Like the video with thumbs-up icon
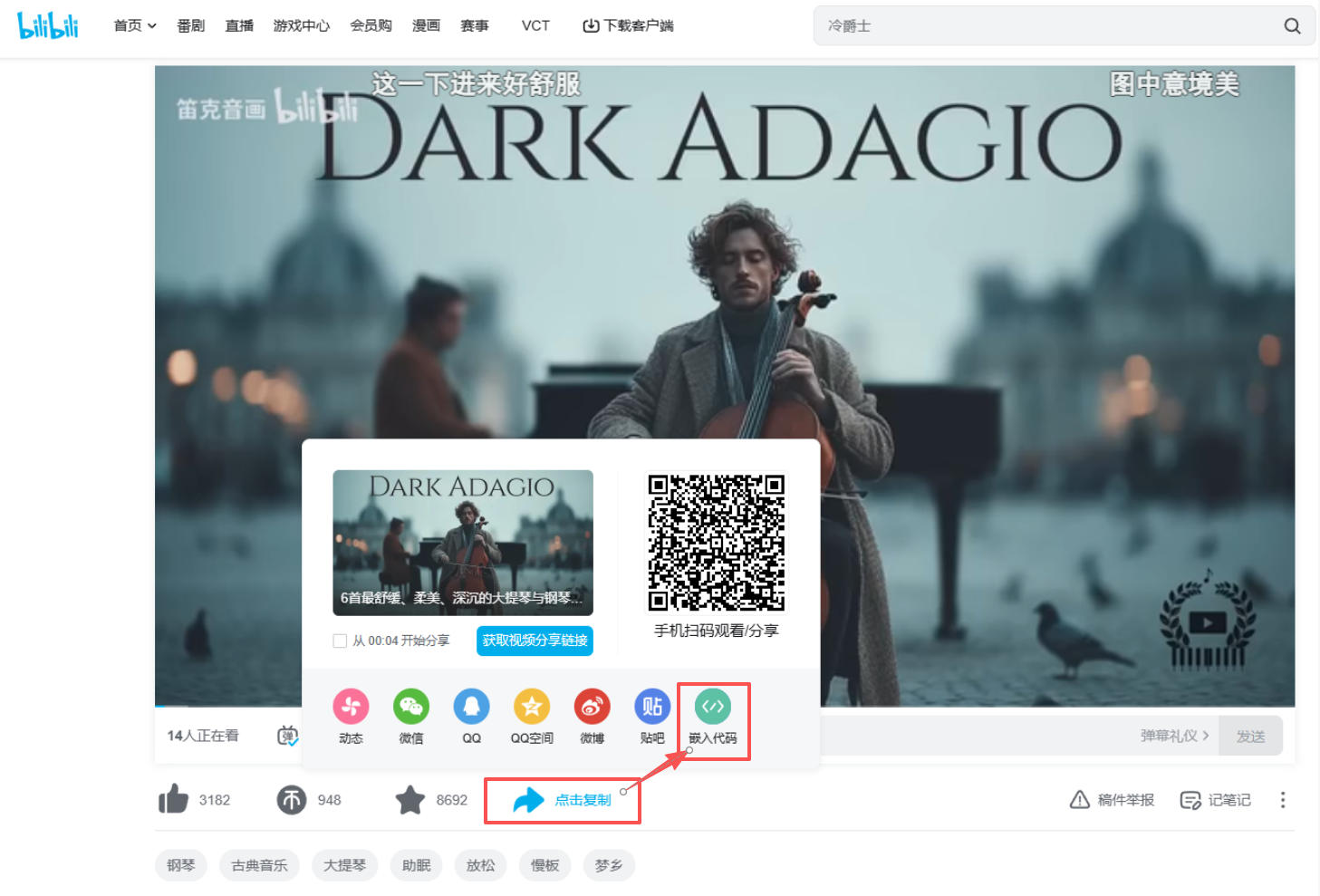Image resolution: width=1320 pixels, height=896 pixels. click(x=173, y=799)
